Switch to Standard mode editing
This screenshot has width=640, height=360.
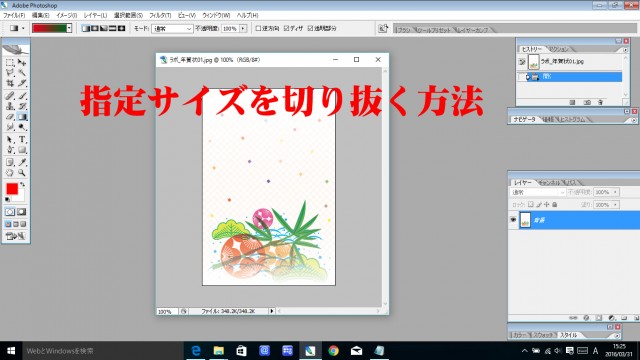click(x=10, y=212)
